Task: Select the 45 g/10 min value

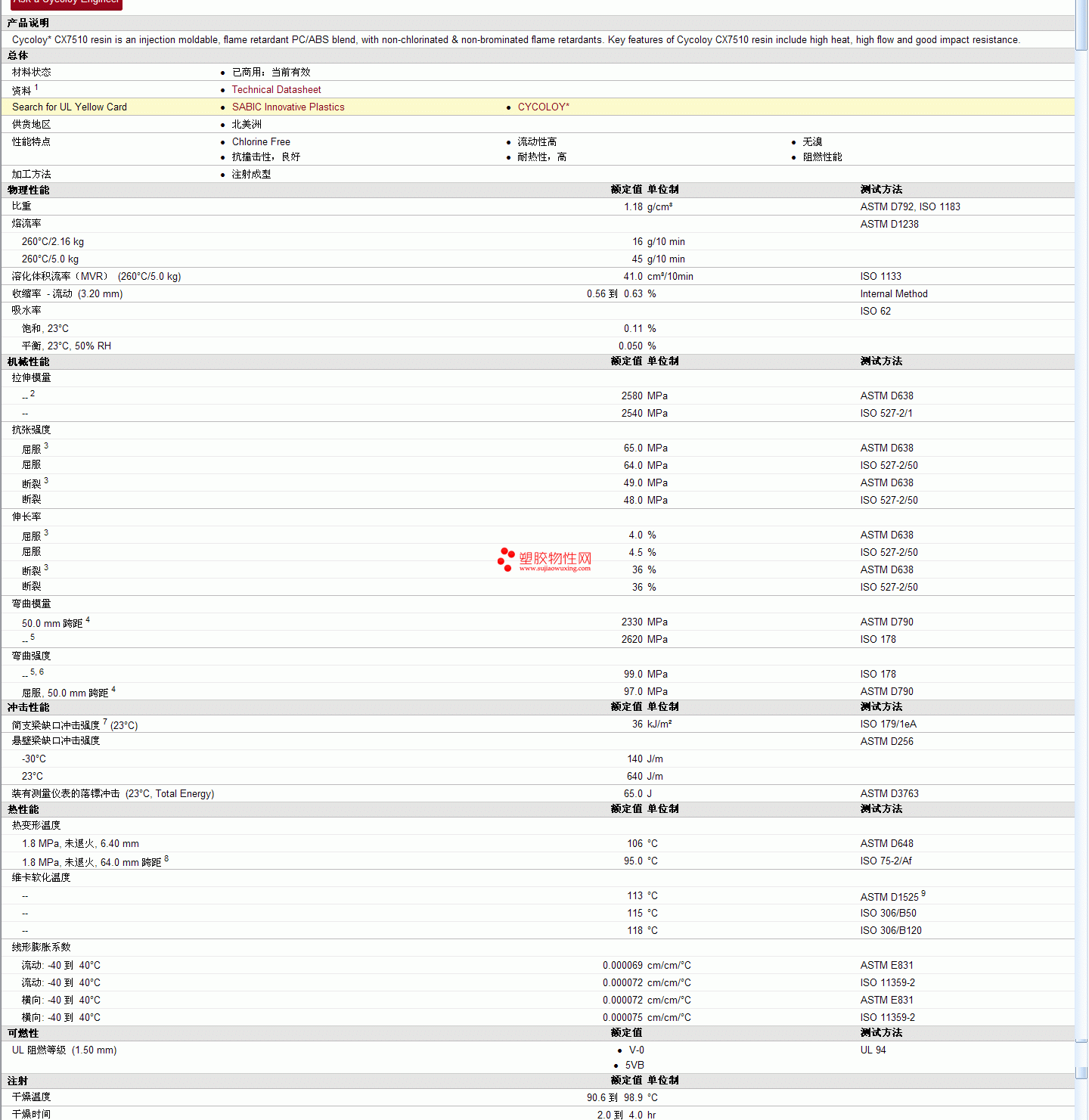Action: 658,259
